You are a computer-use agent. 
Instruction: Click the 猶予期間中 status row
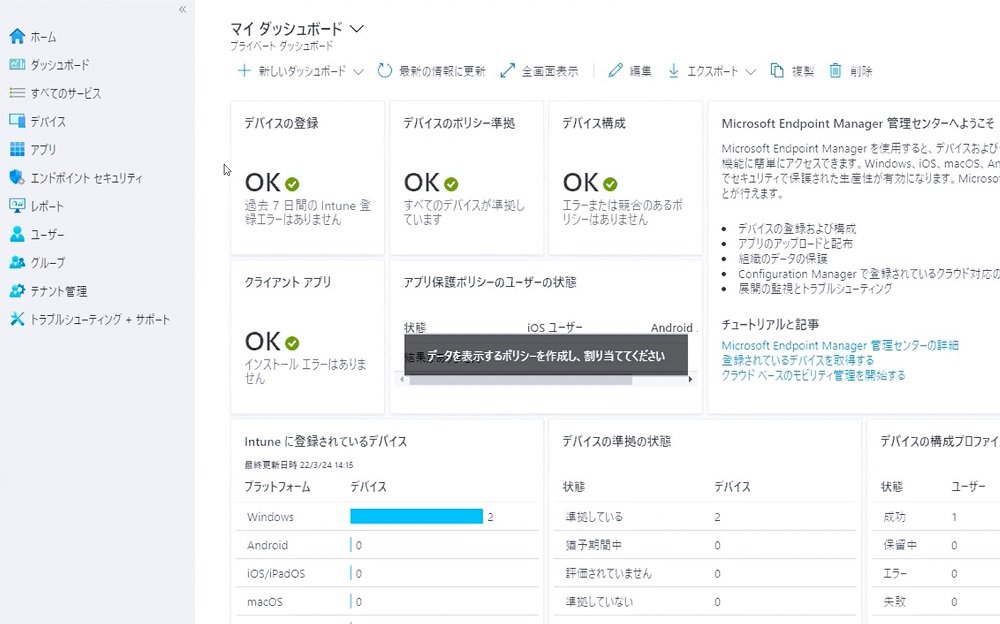coord(705,545)
